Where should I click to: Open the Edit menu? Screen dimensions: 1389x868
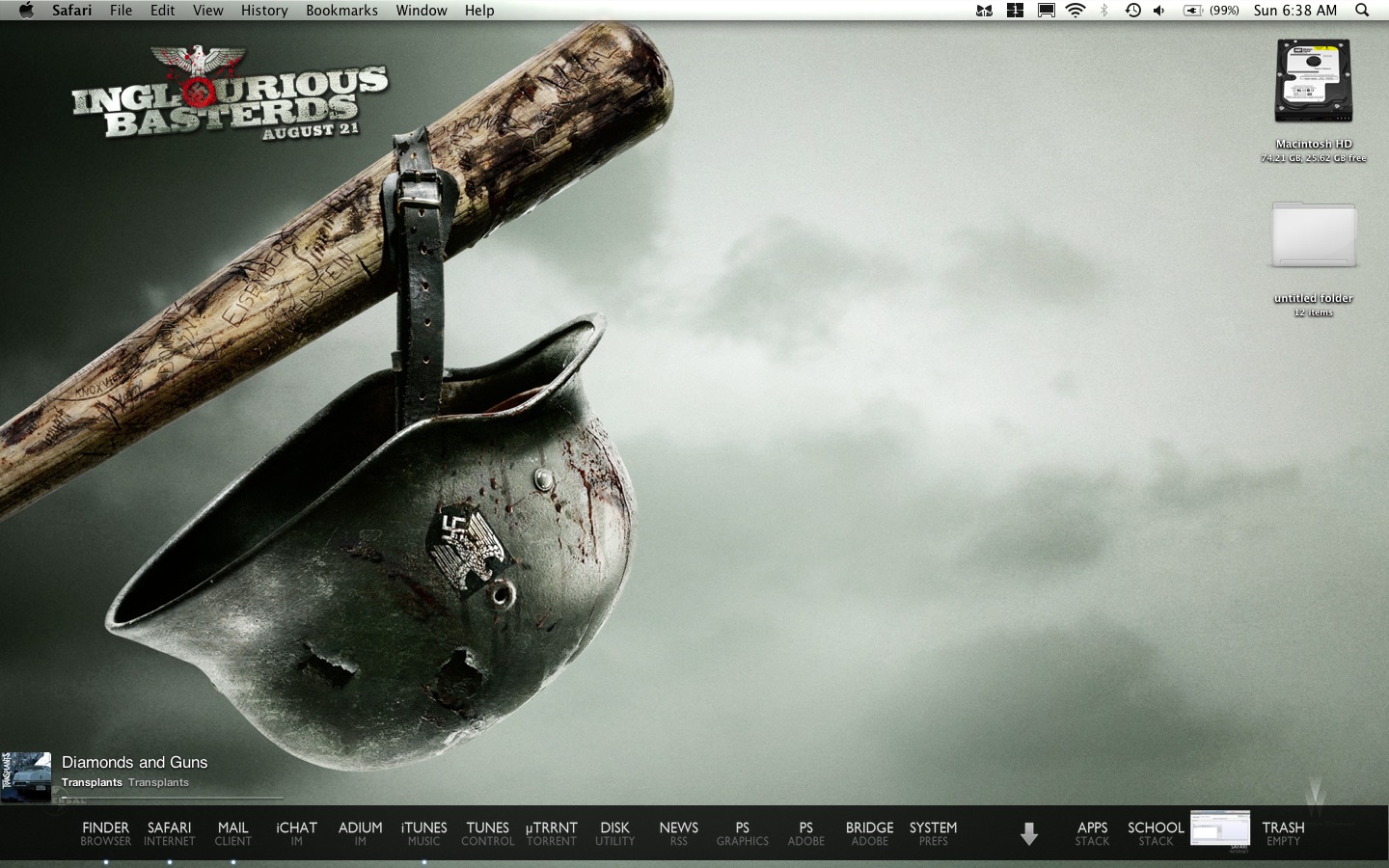coord(163,11)
